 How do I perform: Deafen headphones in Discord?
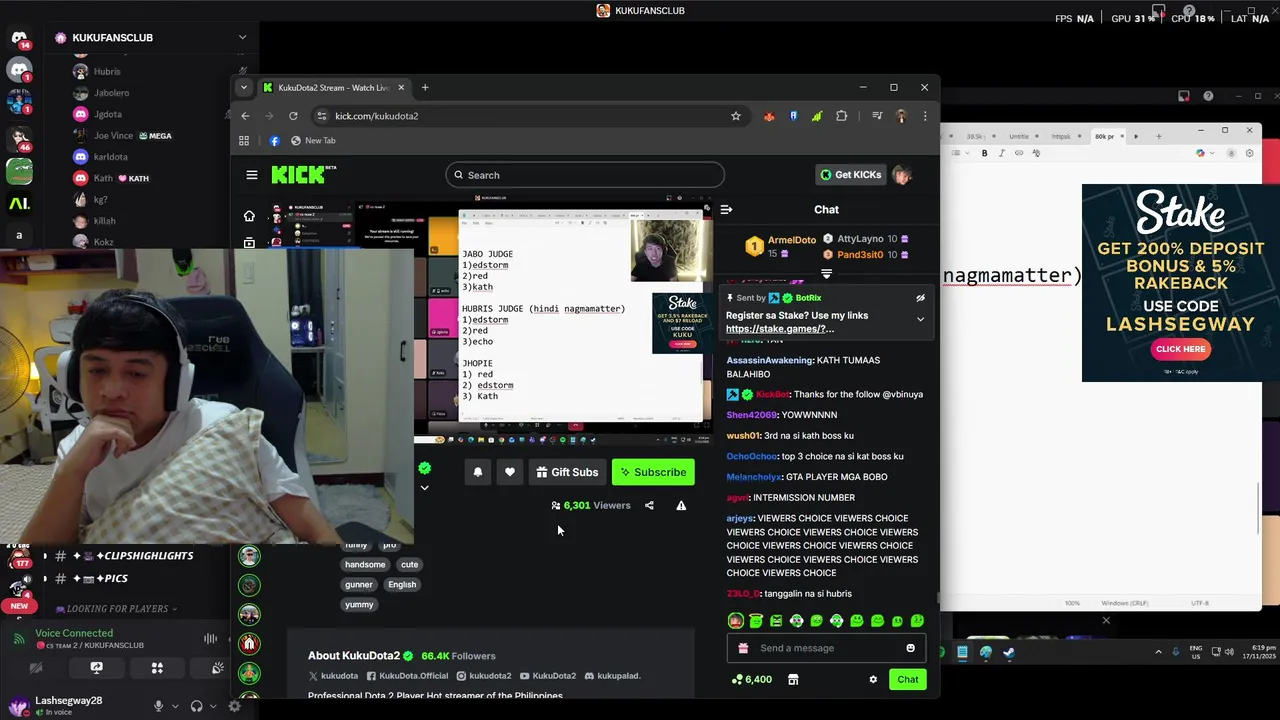197,706
